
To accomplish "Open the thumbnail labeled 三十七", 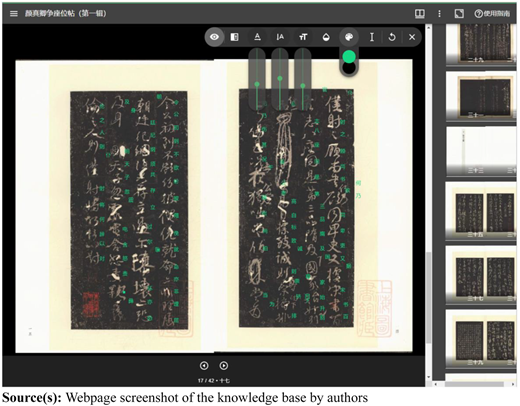I will [481, 275].
